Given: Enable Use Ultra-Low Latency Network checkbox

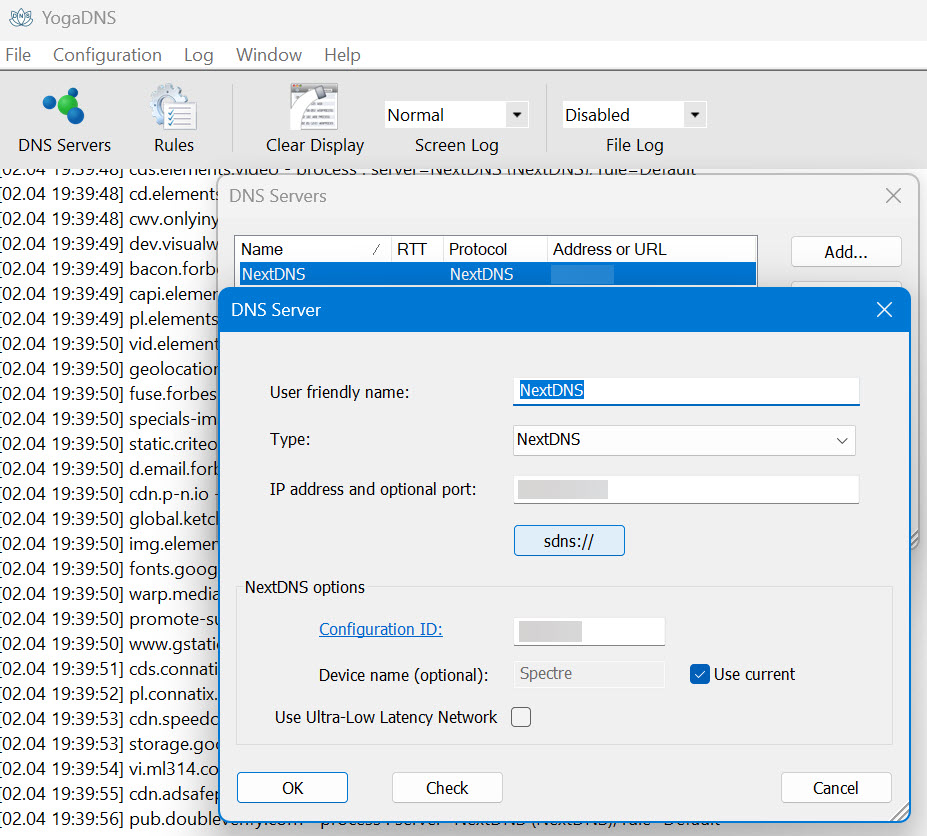Looking at the screenshot, I should (521, 717).
